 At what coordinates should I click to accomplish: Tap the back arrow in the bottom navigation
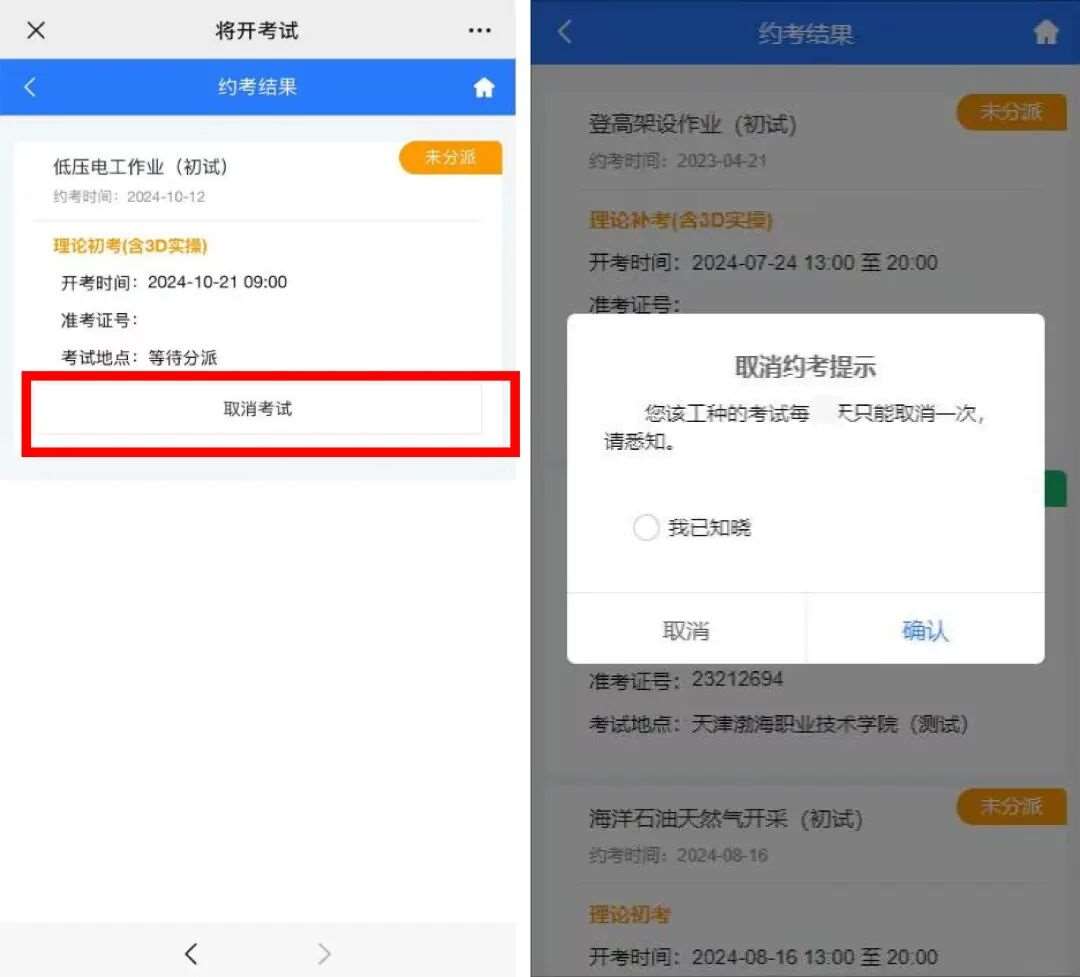[191, 953]
